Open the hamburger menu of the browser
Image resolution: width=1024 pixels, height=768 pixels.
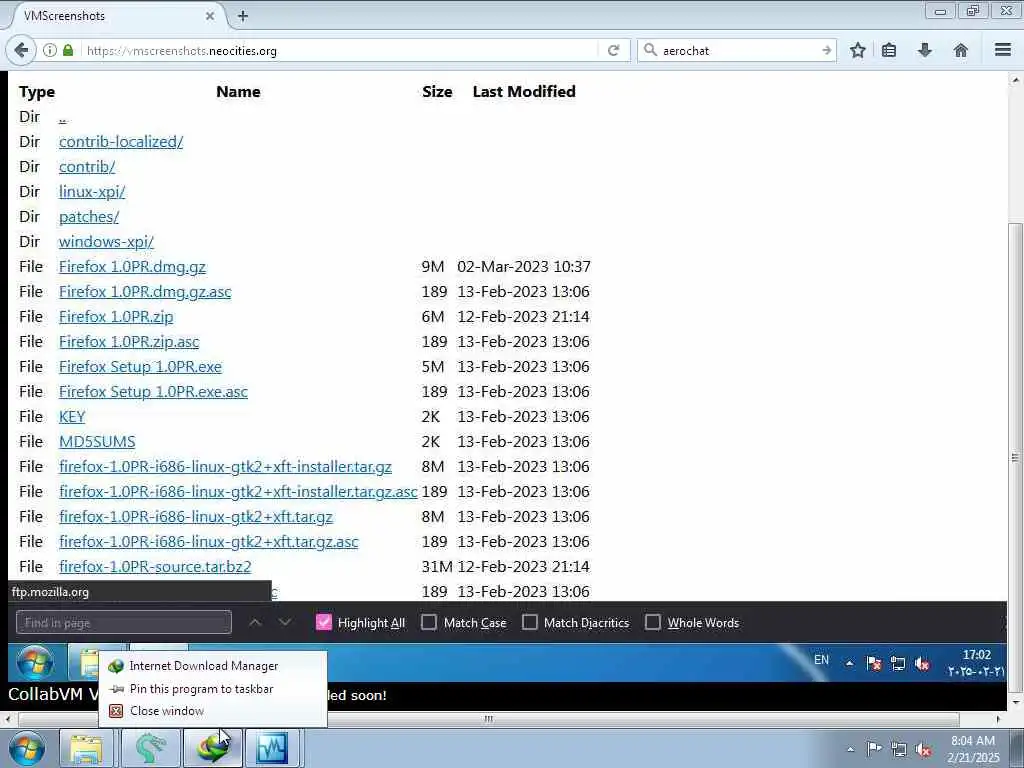pos(1003,50)
